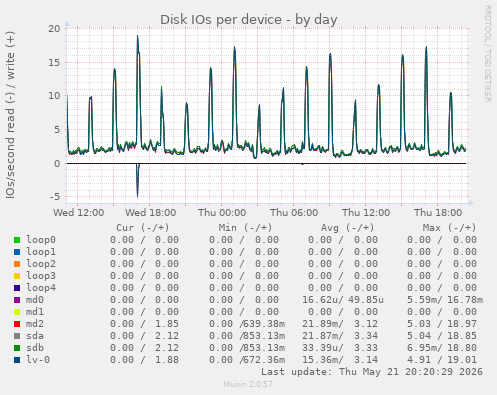
Task: Select the 'lv-0' legend label
Action: click(38, 360)
